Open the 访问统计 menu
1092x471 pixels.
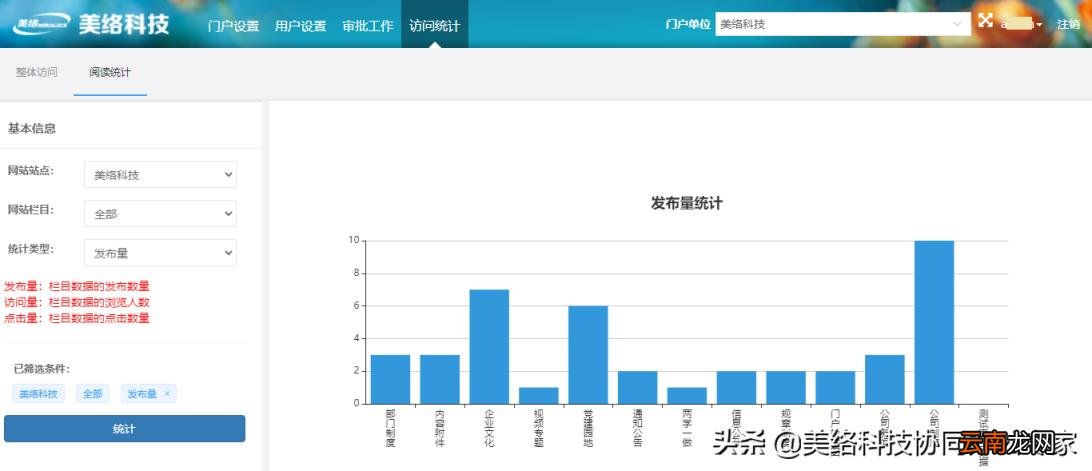(x=435, y=26)
